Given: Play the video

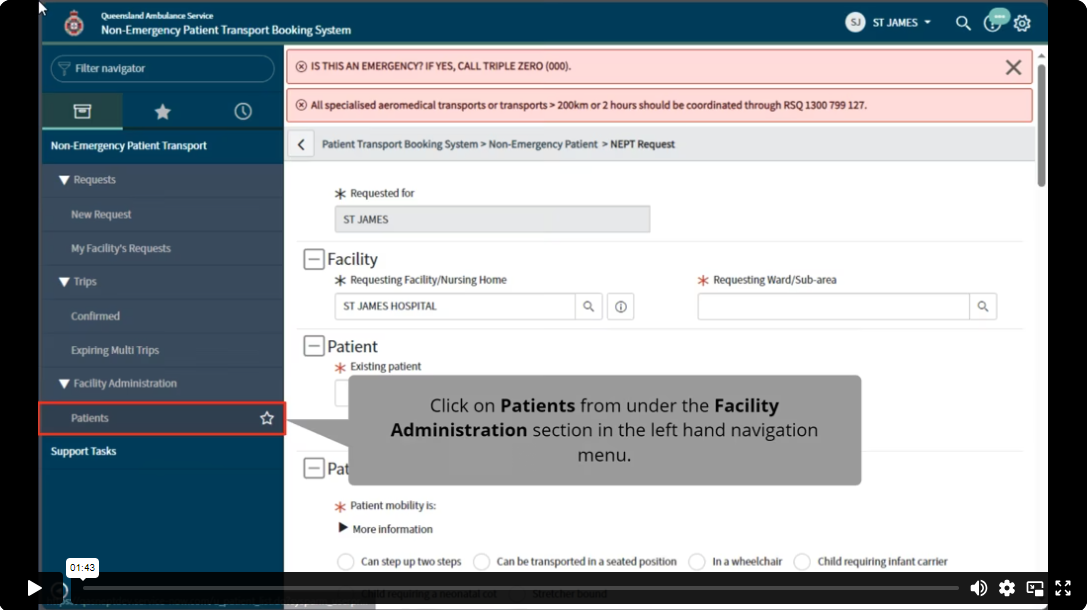Looking at the screenshot, I should coord(34,589).
